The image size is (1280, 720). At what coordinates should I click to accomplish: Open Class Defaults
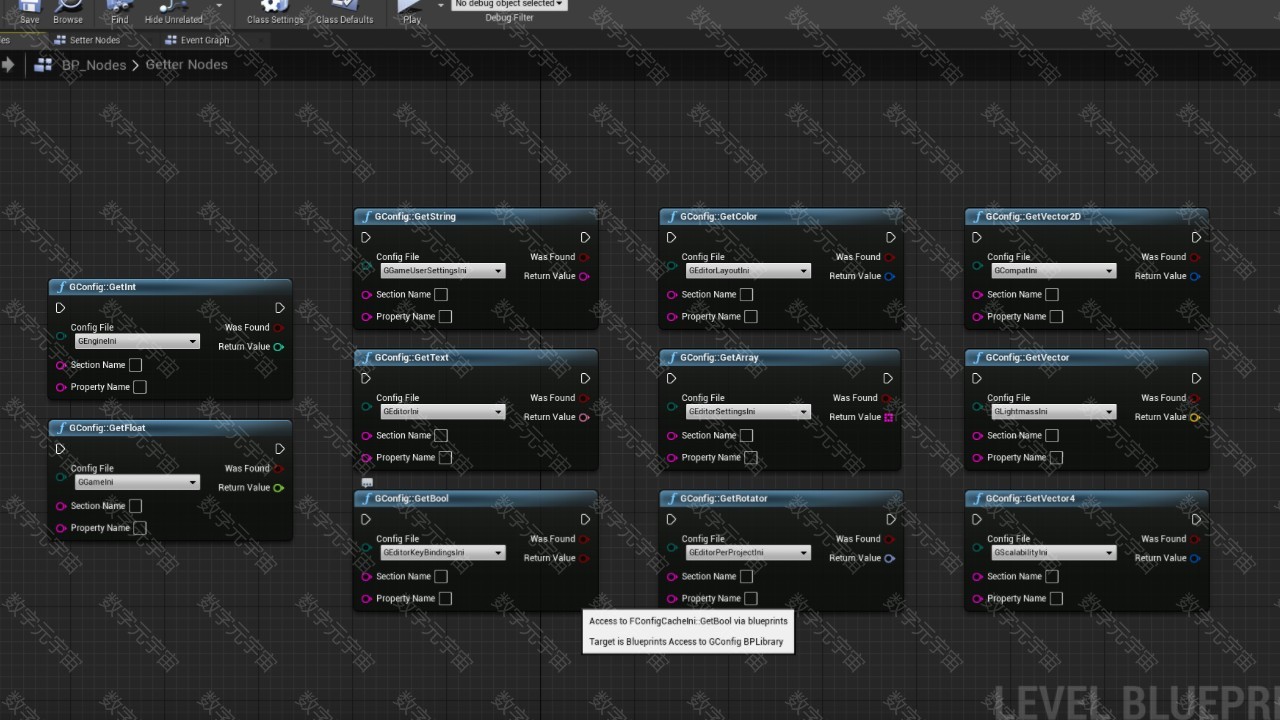(x=344, y=13)
